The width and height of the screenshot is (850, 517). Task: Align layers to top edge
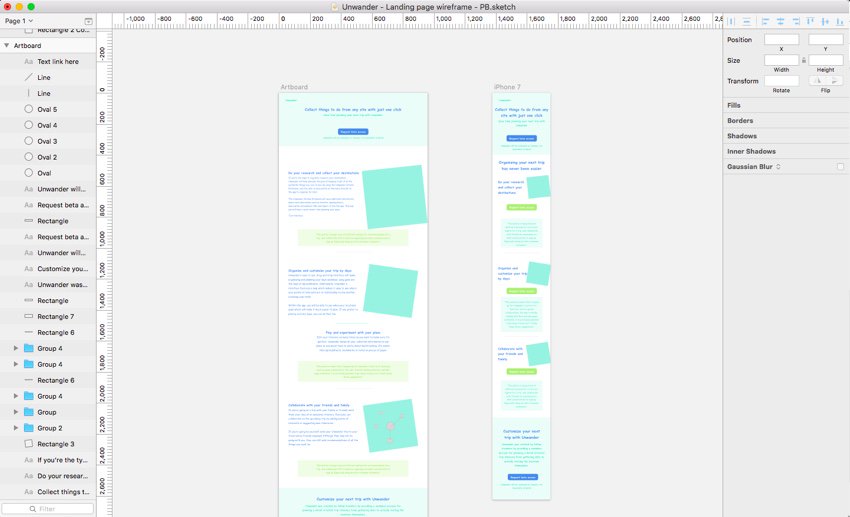[x=810, y=22]
